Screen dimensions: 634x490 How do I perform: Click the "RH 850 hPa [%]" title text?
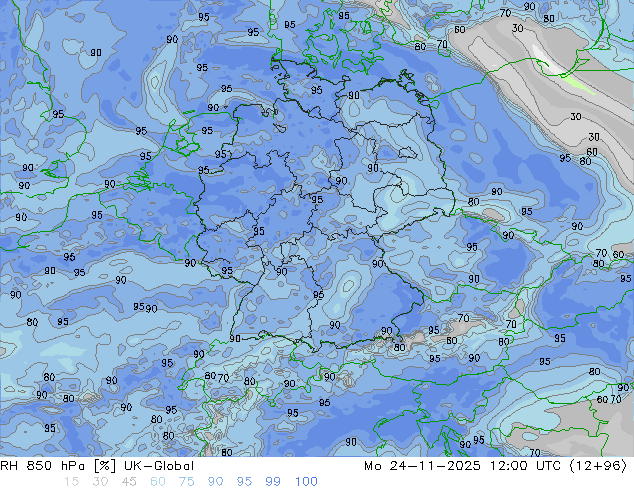coord(58,466)
